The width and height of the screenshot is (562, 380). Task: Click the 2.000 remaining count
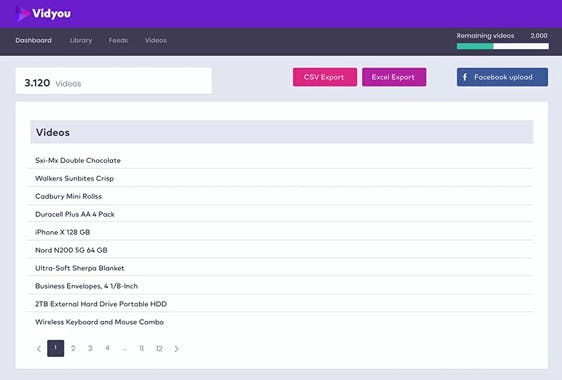pyautogui.click(x=539, y=35)
